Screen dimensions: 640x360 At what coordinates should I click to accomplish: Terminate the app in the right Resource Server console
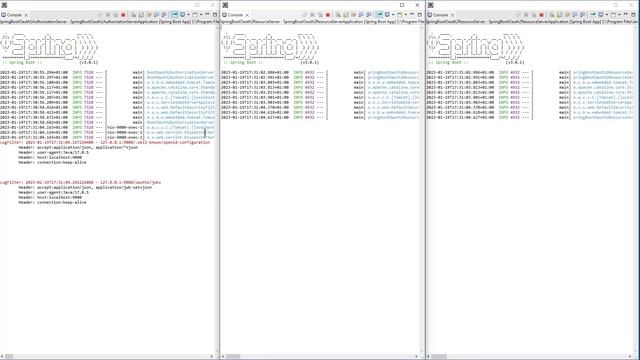coord(542,15)
